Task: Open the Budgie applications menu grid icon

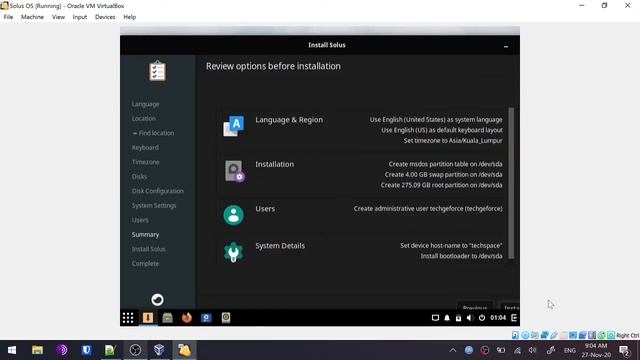Action: click(128, 318)
